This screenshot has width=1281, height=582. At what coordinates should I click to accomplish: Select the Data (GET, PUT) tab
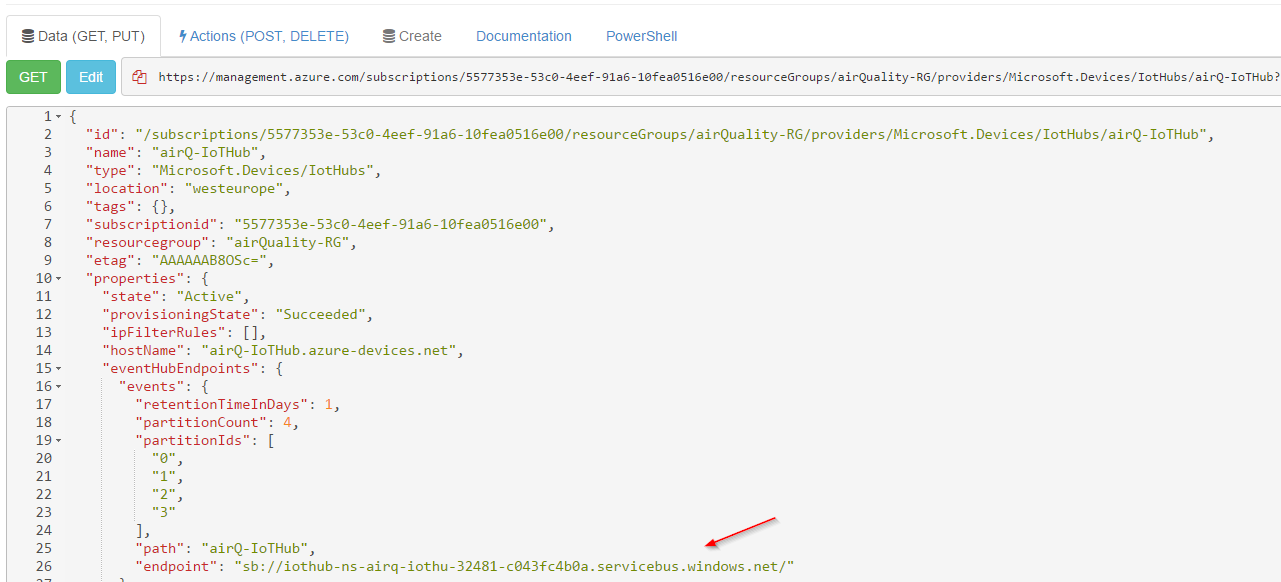coord(83,36)
